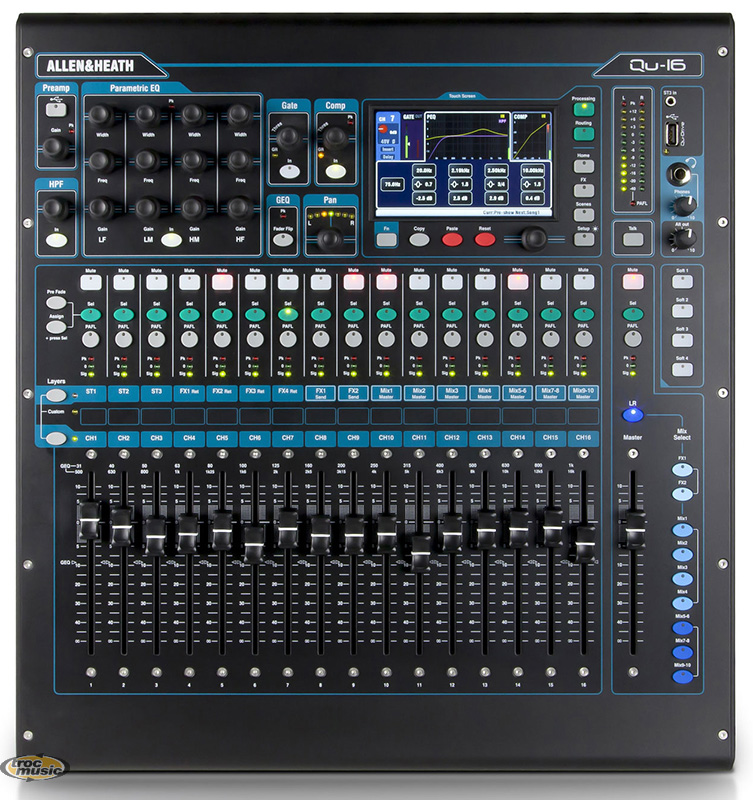This screenshot has height=800, width=753.
Task: Select the FX1 button in Mix Select
Action: pos(683,468)
